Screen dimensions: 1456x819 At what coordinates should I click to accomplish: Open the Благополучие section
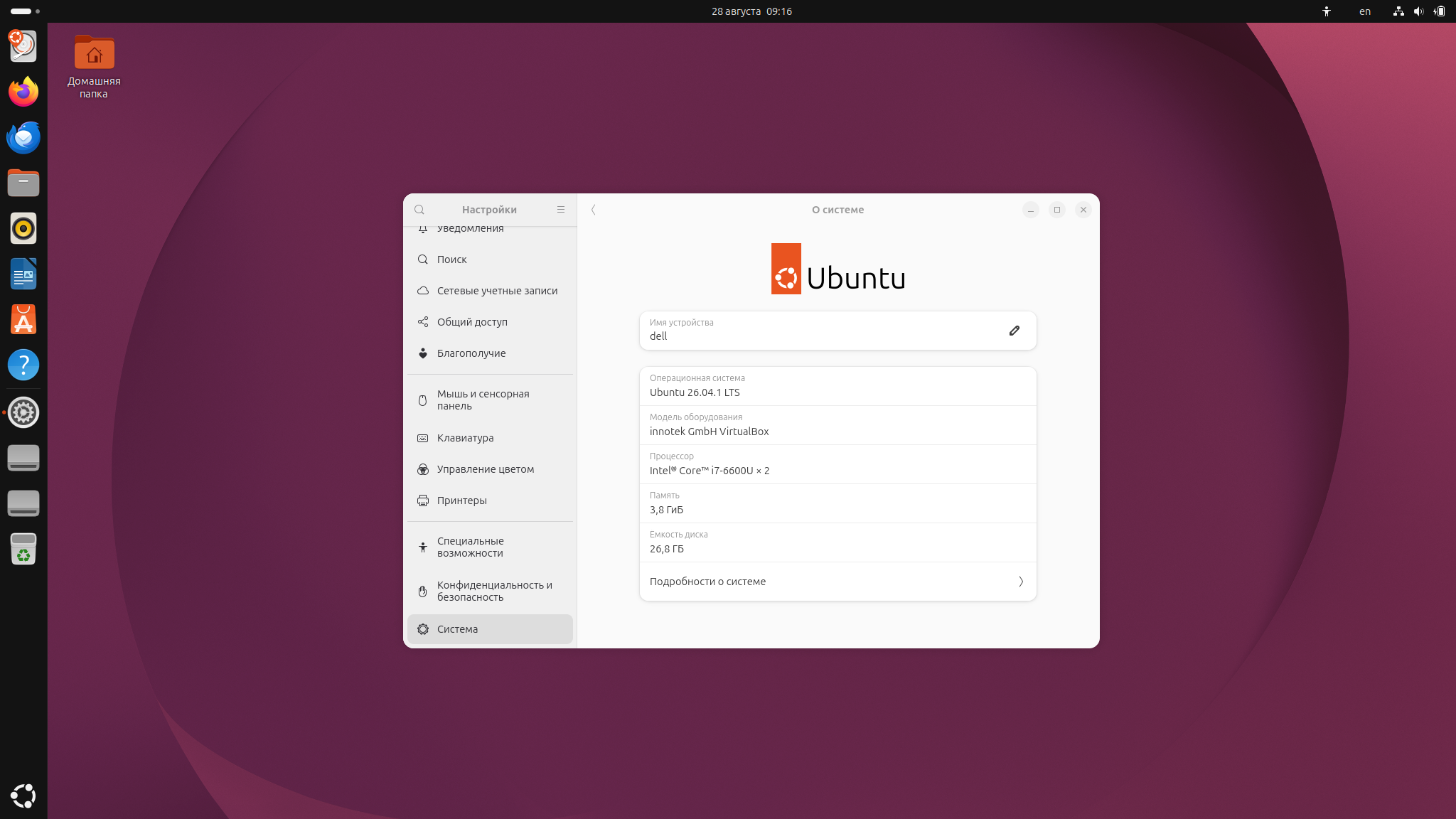490,353
